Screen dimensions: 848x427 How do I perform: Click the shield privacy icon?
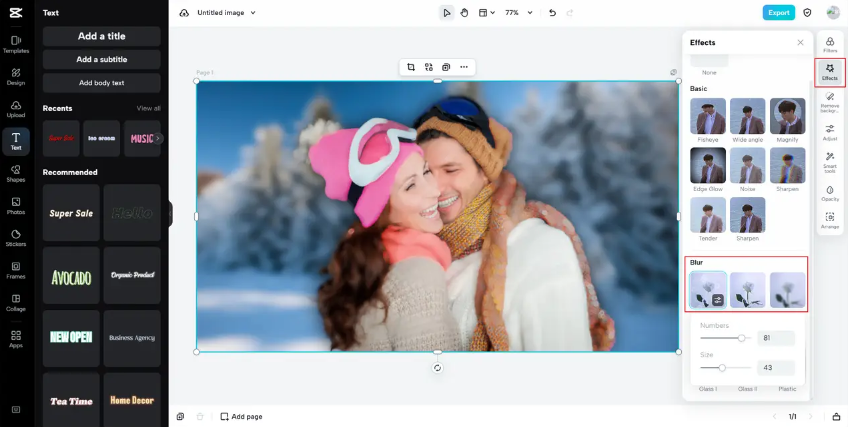click(807, 13)
